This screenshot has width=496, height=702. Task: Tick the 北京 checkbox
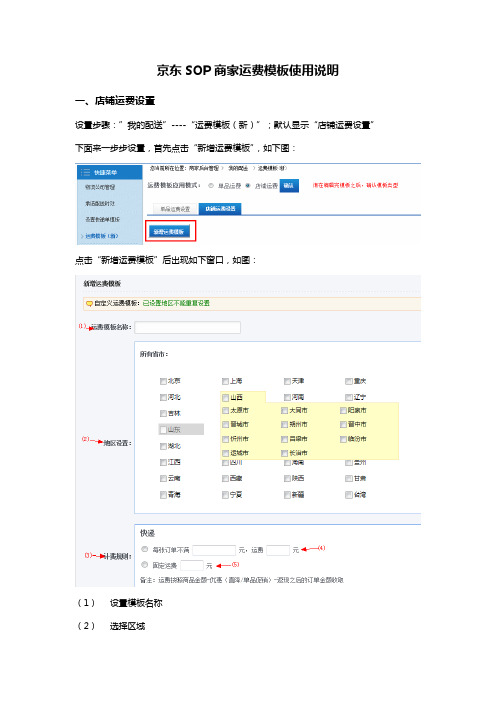click(x=163, y=381)
